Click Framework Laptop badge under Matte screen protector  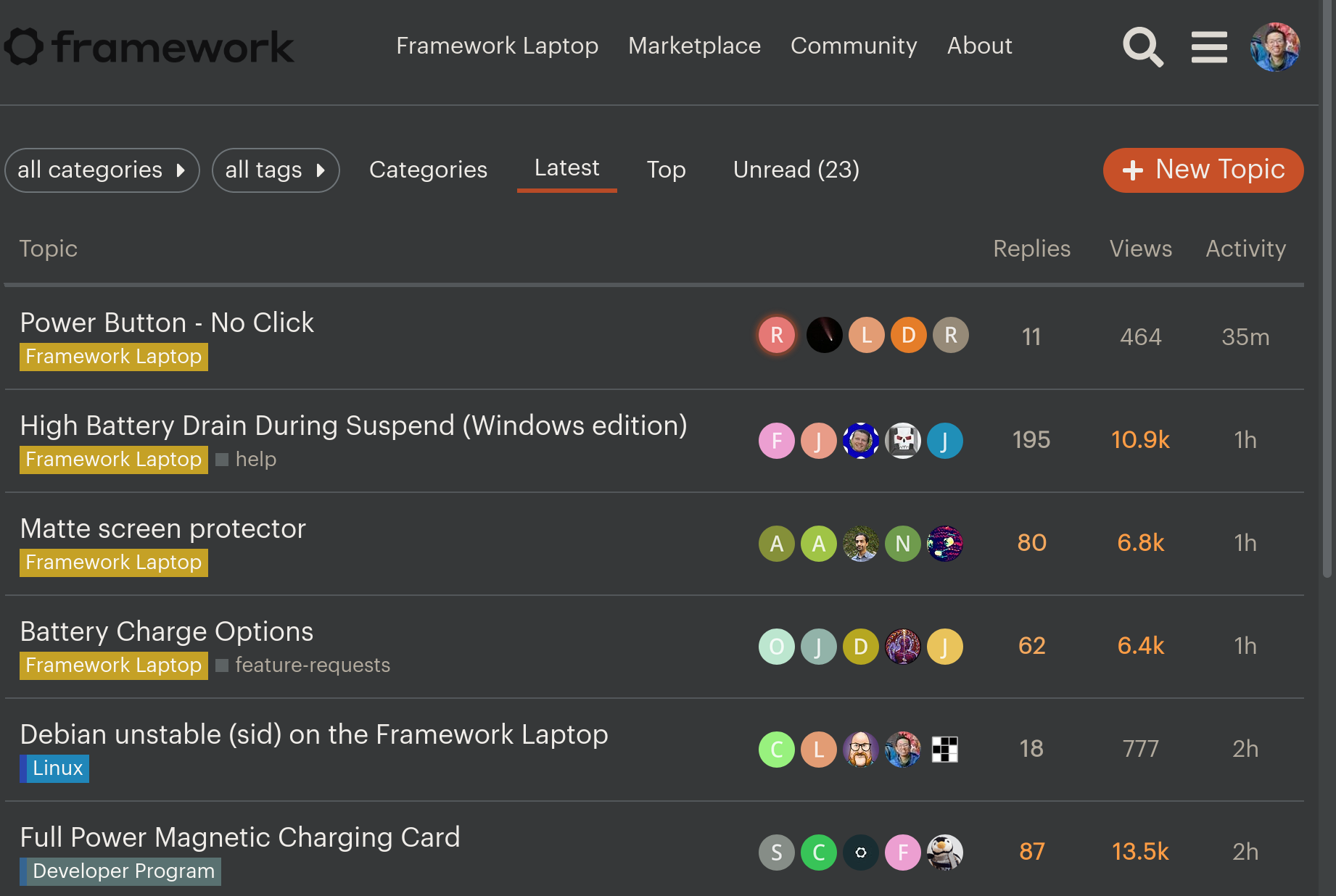point(114,563)
